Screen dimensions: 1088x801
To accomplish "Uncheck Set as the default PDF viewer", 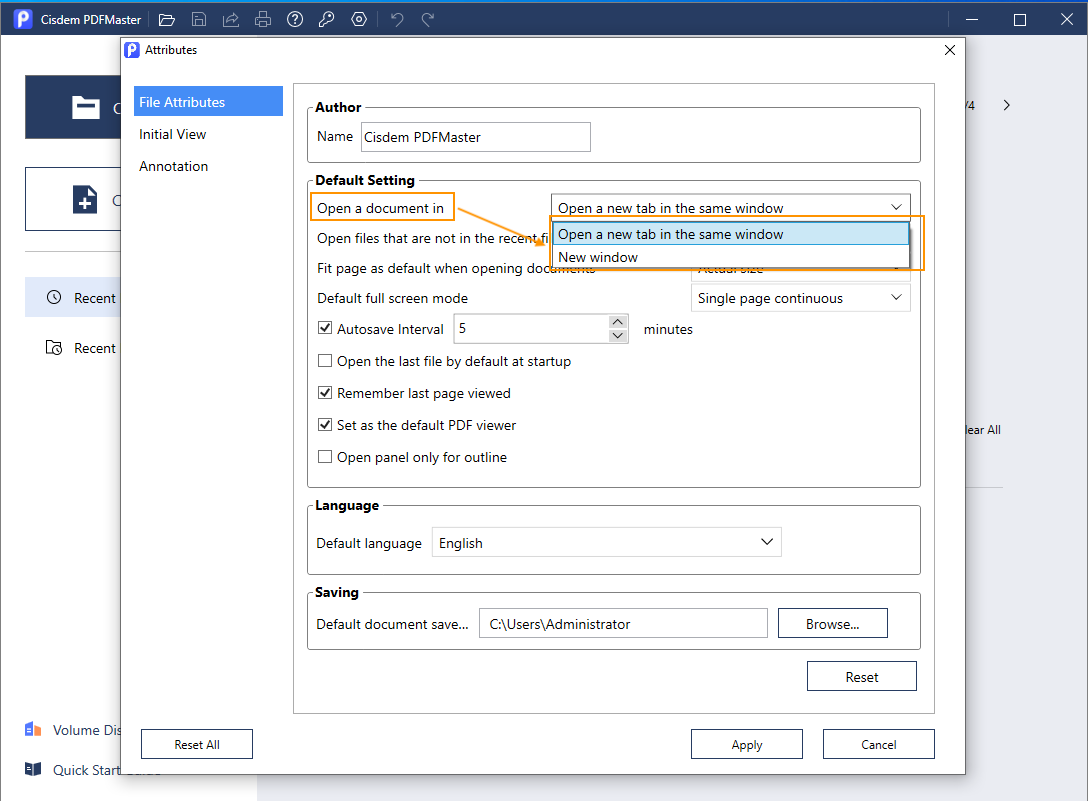I will point(325,424).
